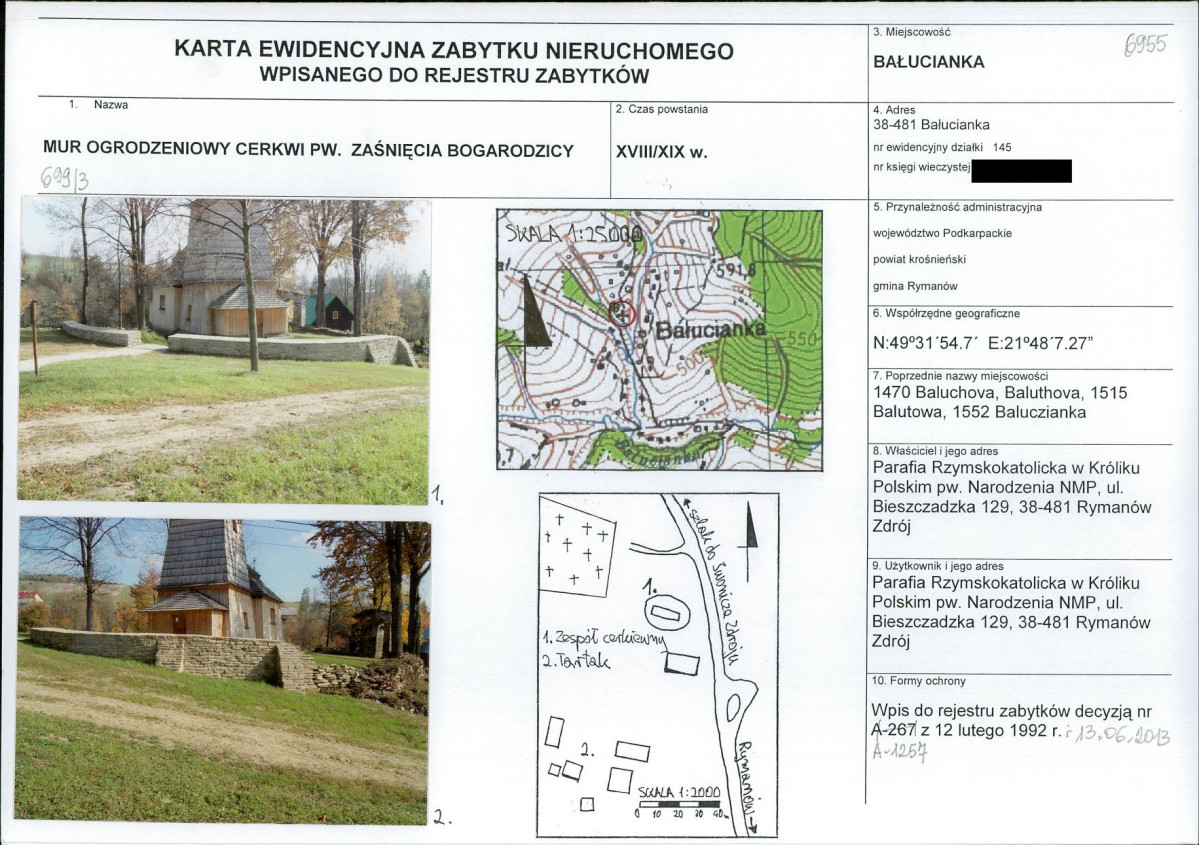
Task: Click '6. Współrzędne geograficzne' heading
Action: (x=946, y=314)
